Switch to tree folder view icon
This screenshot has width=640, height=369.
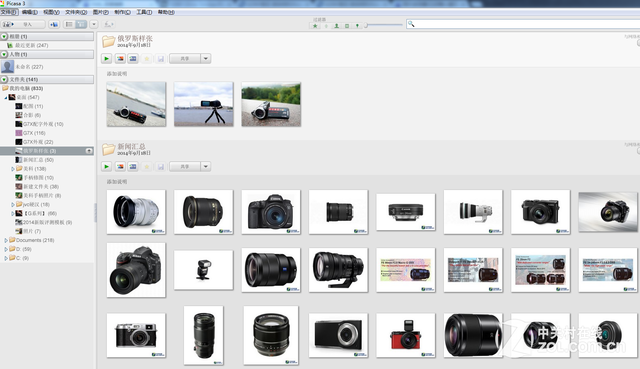(x=81, y=24)
